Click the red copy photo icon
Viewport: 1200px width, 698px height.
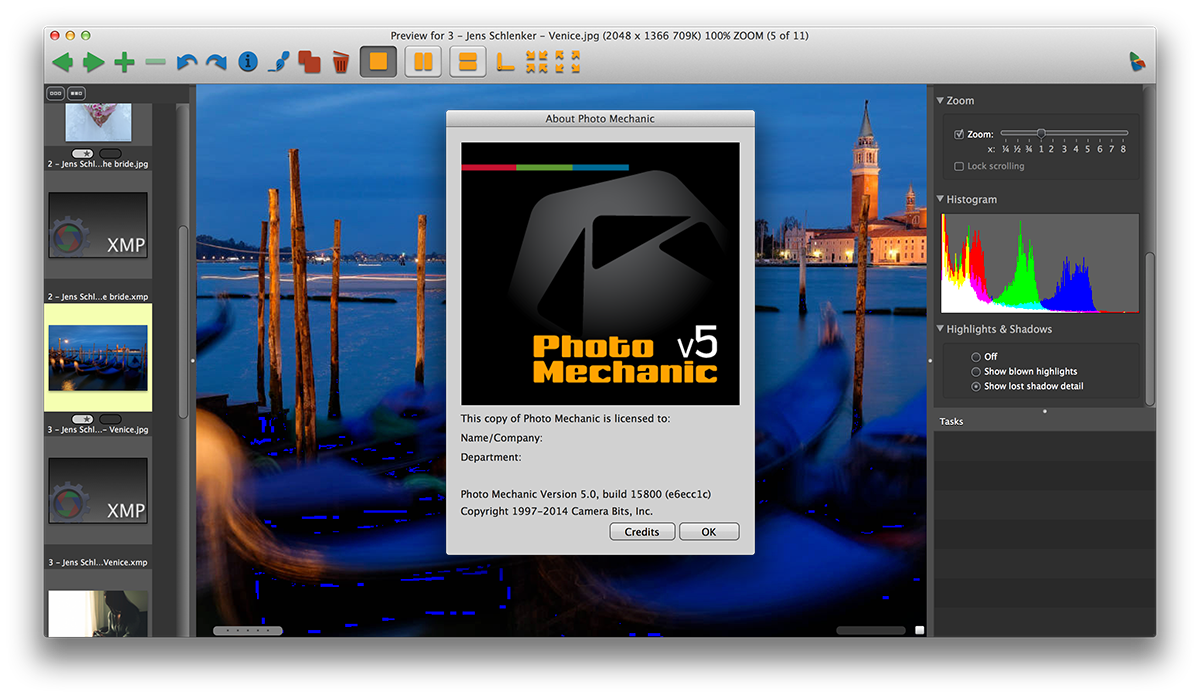tap(310, 63)
